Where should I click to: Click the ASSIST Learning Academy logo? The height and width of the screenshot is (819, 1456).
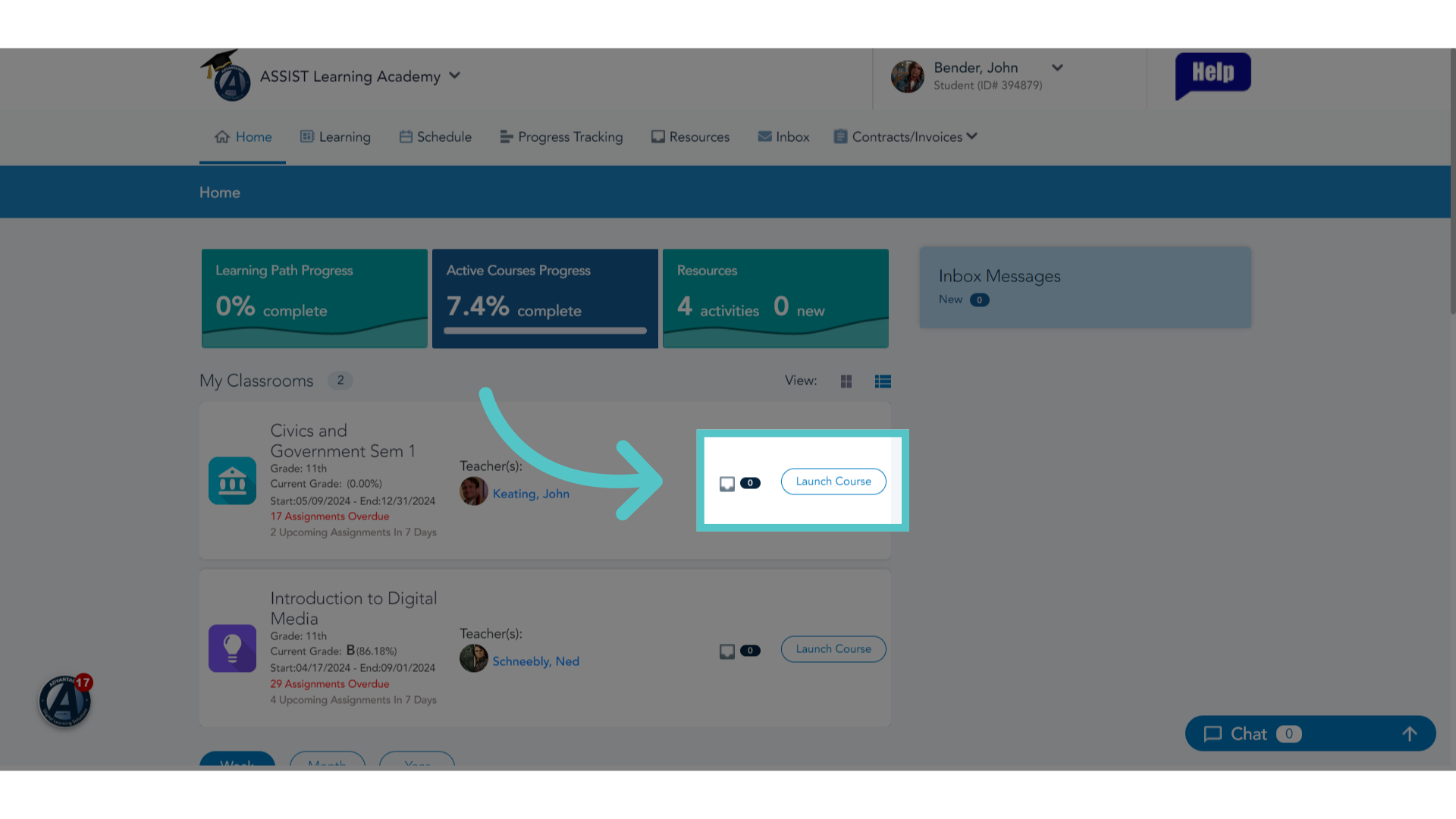(x=226, y=77)
